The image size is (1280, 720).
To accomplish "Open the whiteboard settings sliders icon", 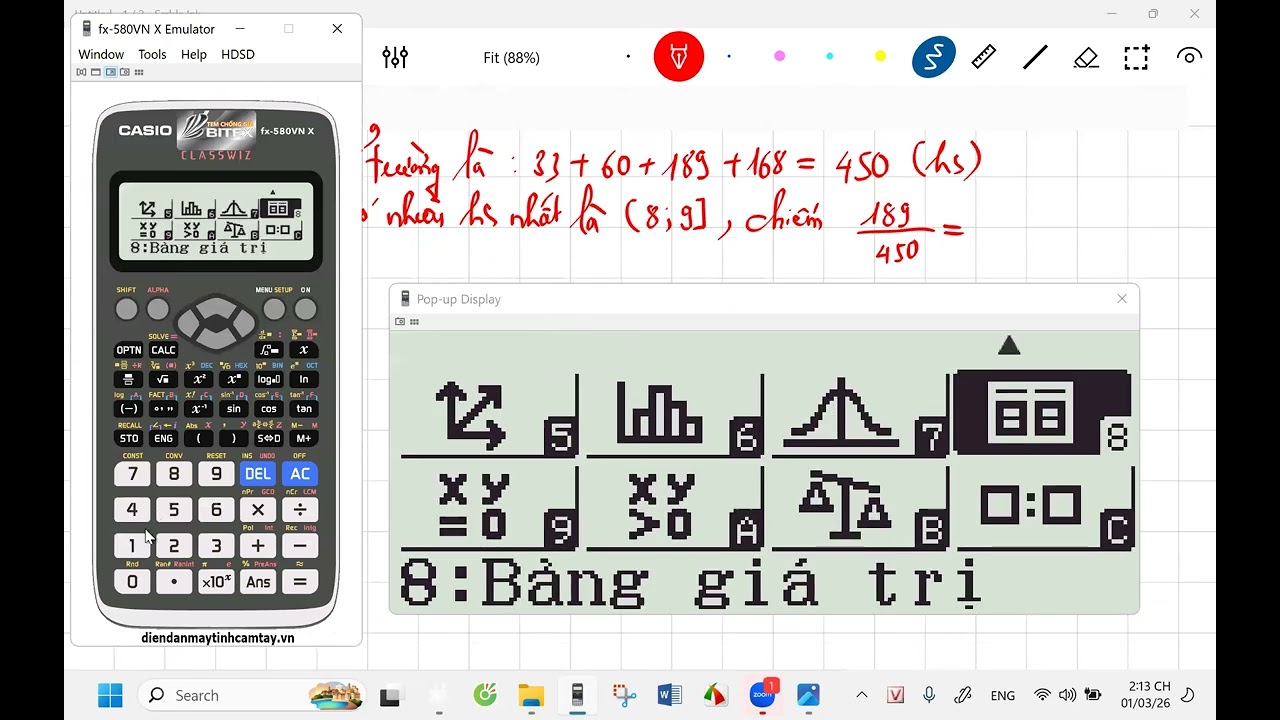I will [395, 57].
